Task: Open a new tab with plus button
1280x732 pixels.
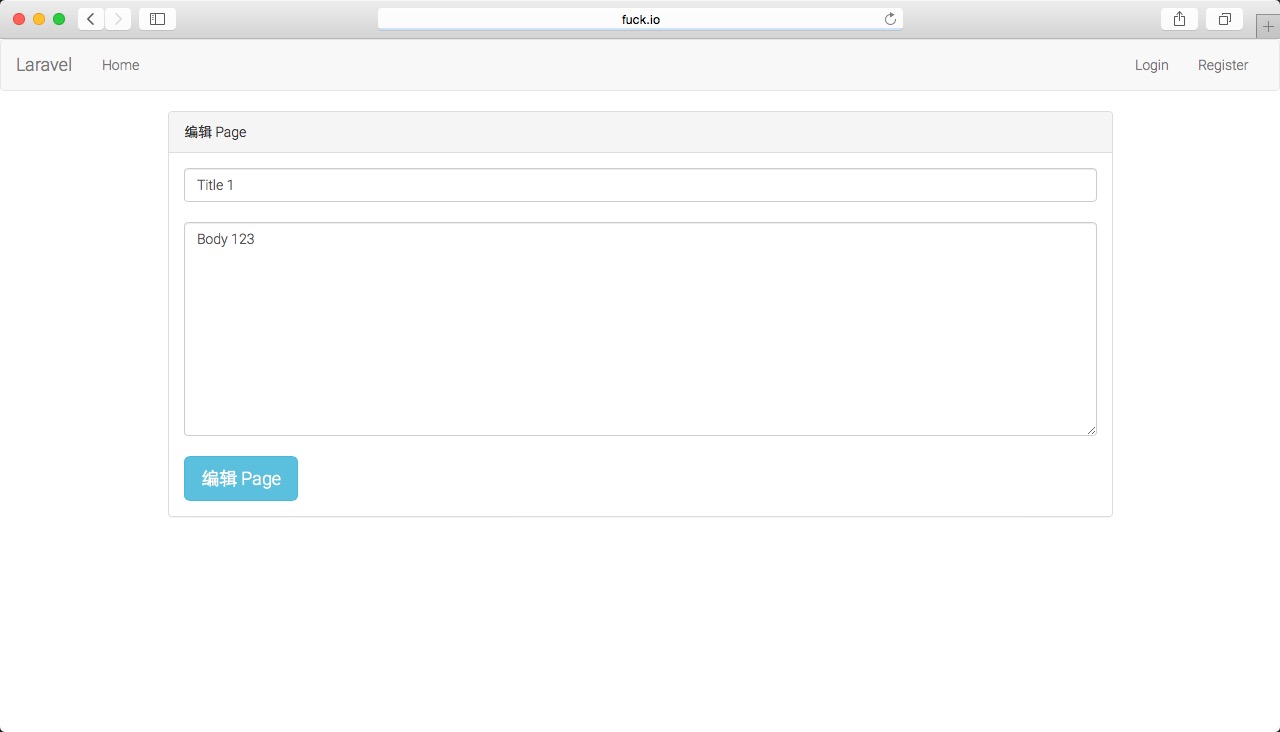Action: [1268, 27]
